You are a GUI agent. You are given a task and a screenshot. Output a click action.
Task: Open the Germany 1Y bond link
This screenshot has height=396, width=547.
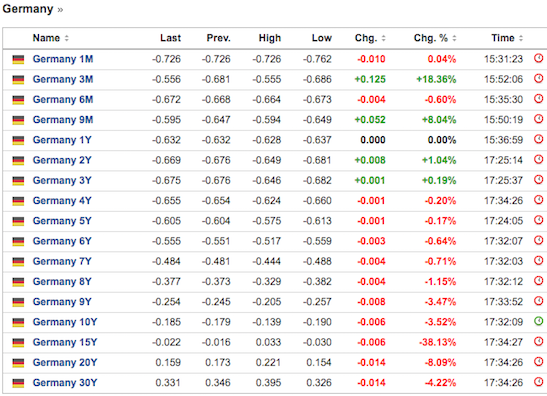62,140
